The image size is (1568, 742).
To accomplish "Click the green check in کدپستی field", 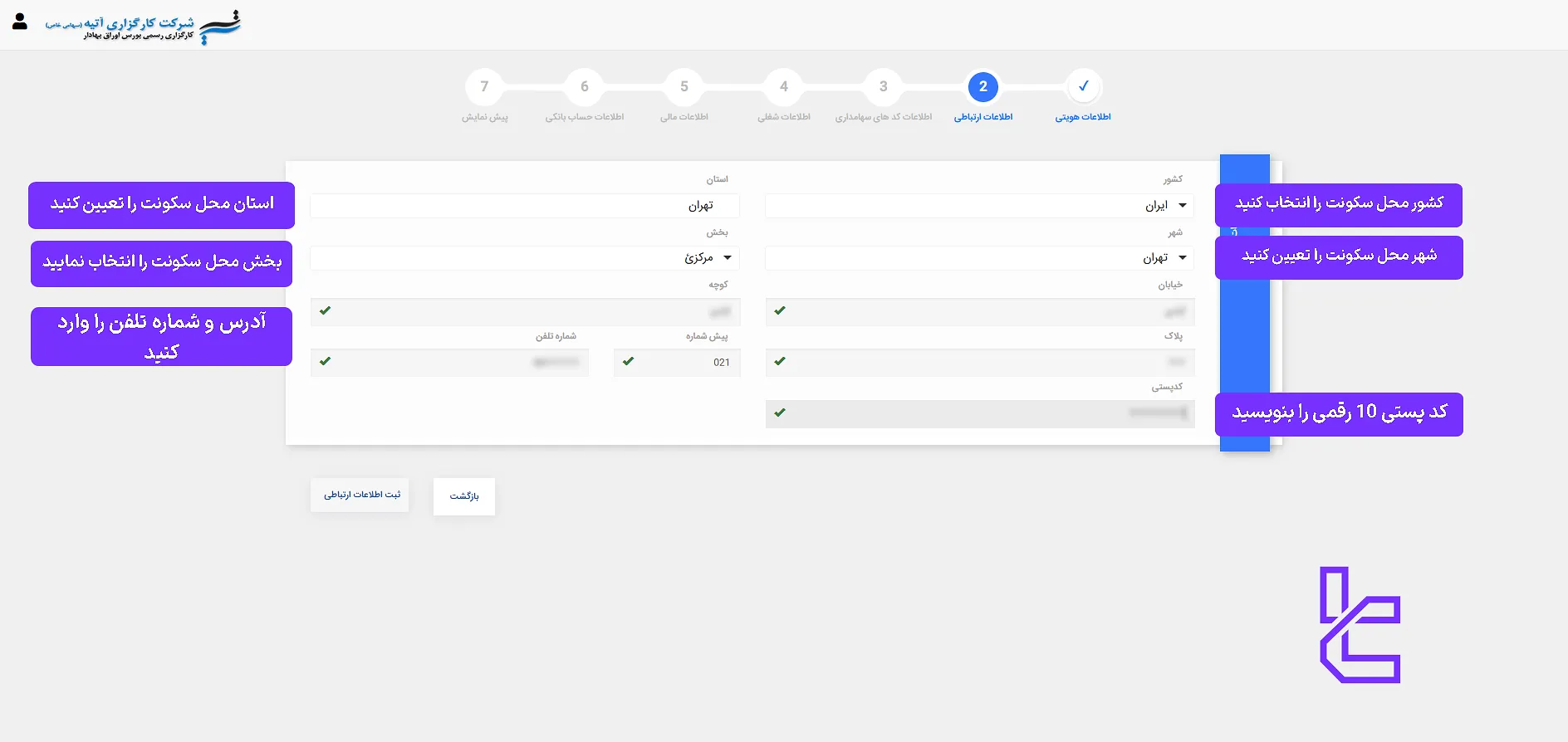I will point(780,412).
